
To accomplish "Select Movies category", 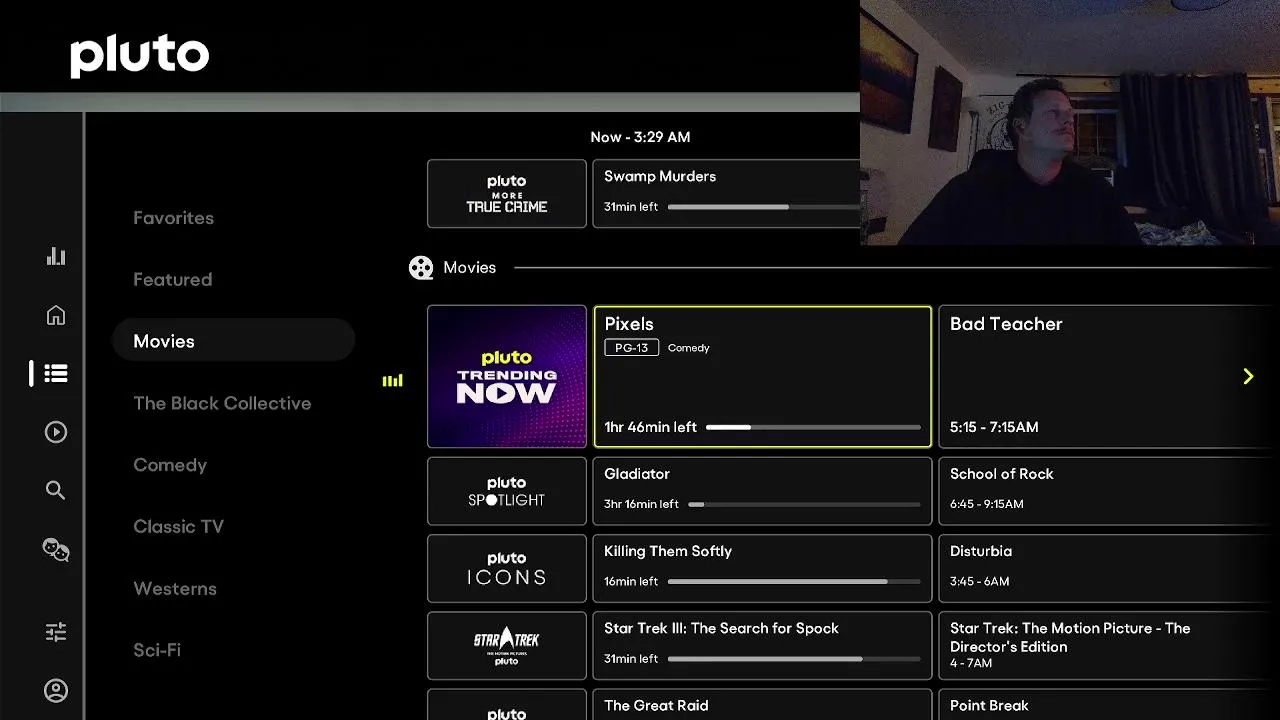I will [x=233, y=341].
